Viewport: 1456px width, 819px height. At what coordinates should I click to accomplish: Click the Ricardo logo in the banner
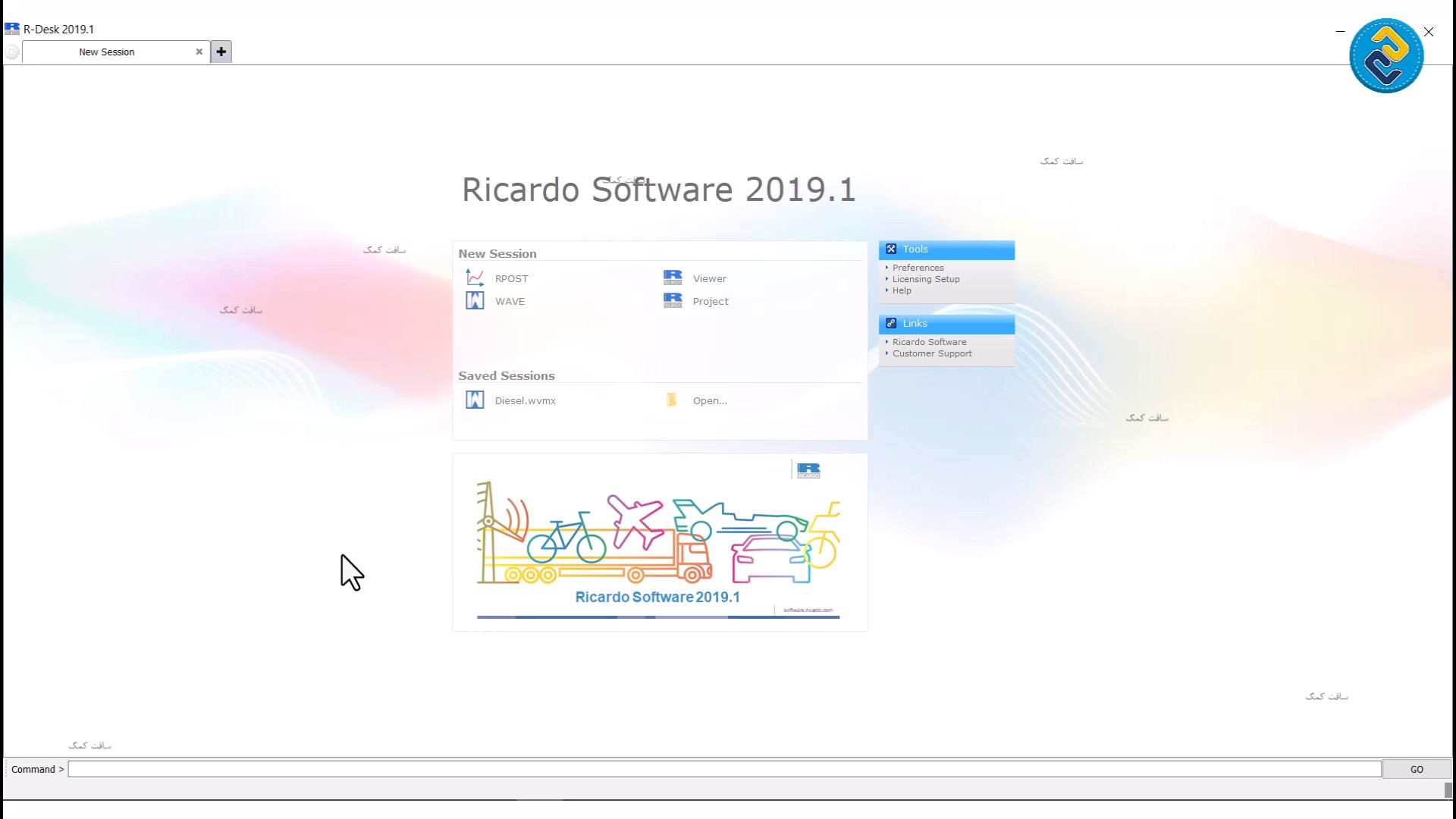coord(808,470)
